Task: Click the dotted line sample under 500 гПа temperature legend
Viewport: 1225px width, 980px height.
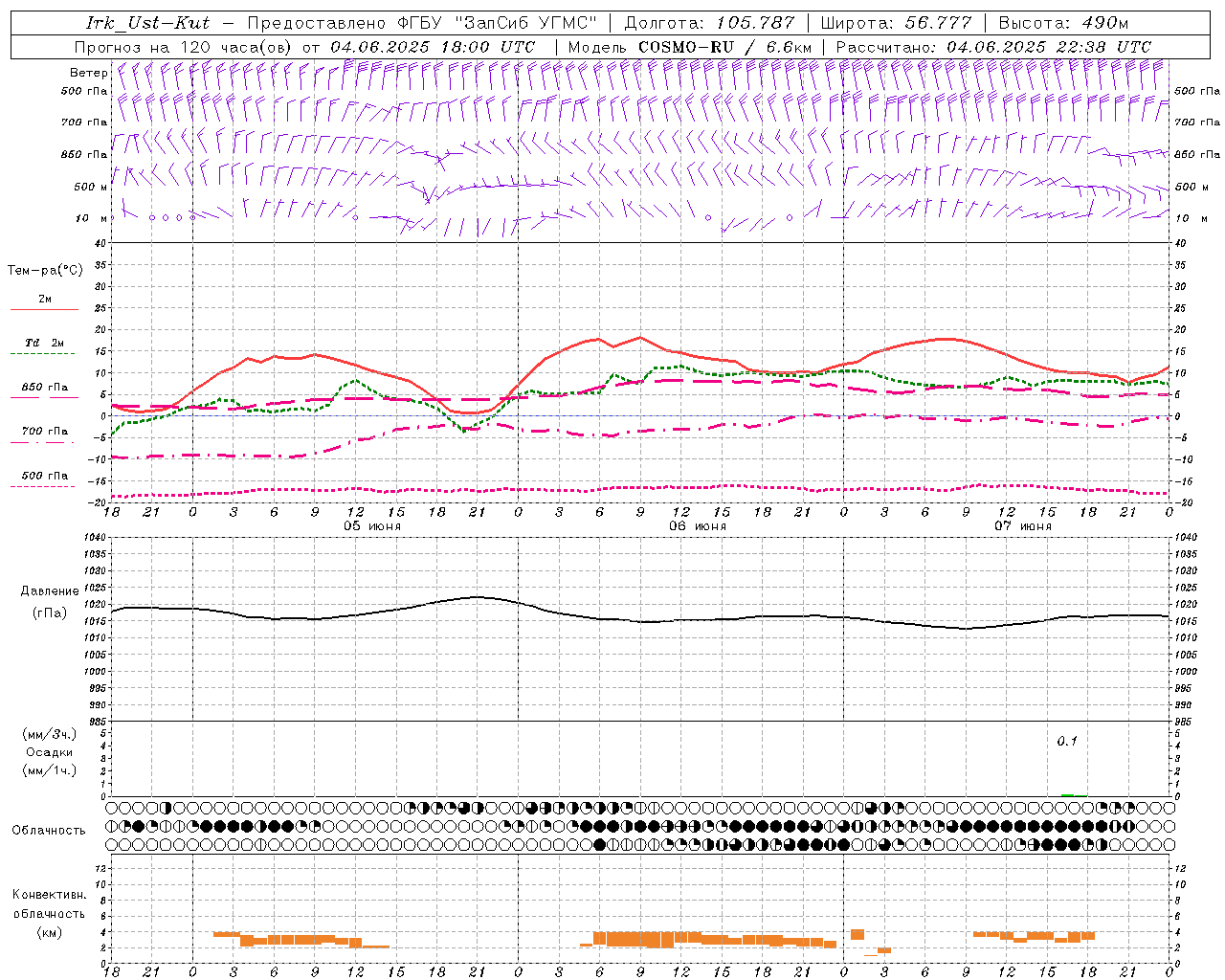Action: click(44, 486)
